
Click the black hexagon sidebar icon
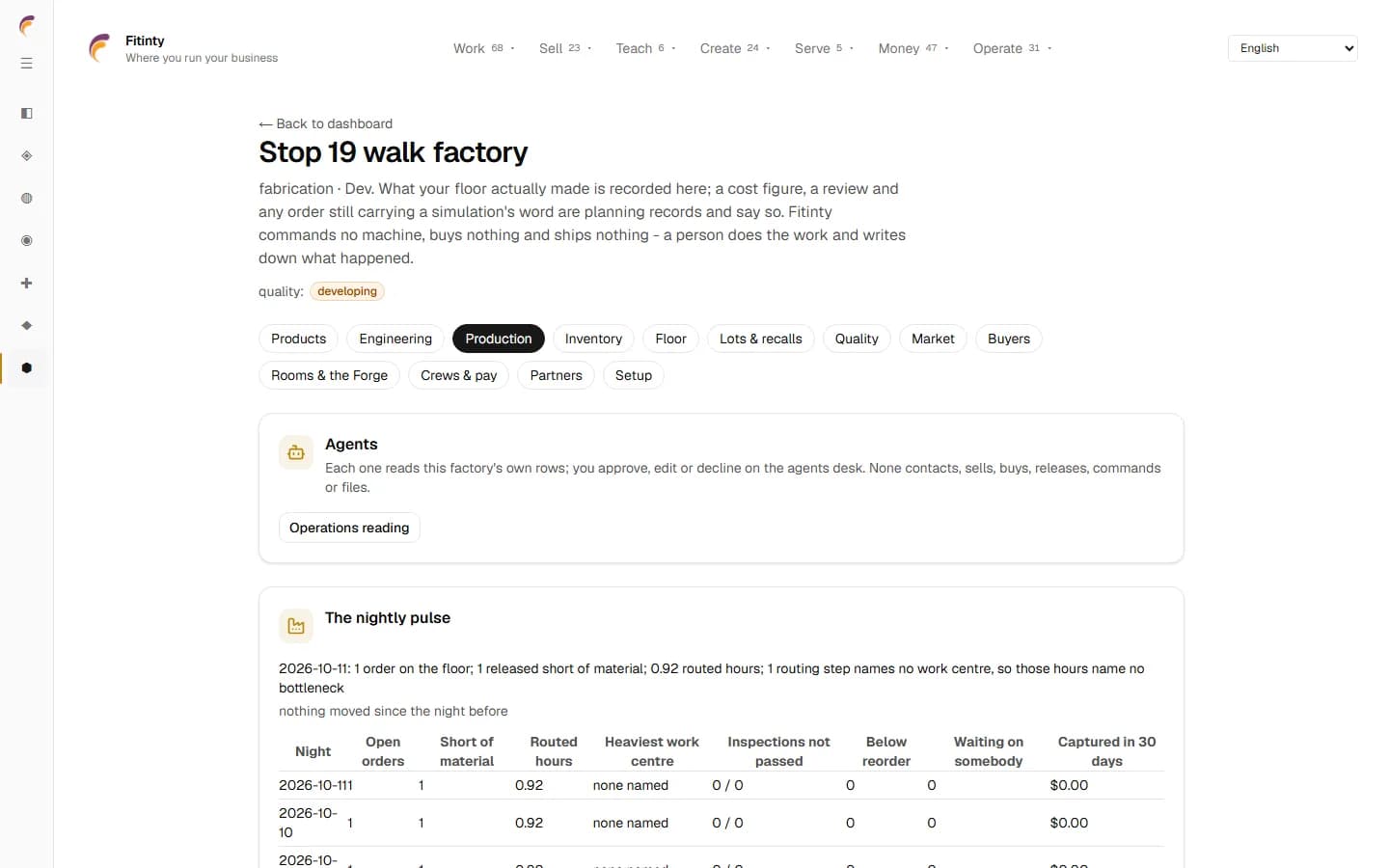pos(27,368)
